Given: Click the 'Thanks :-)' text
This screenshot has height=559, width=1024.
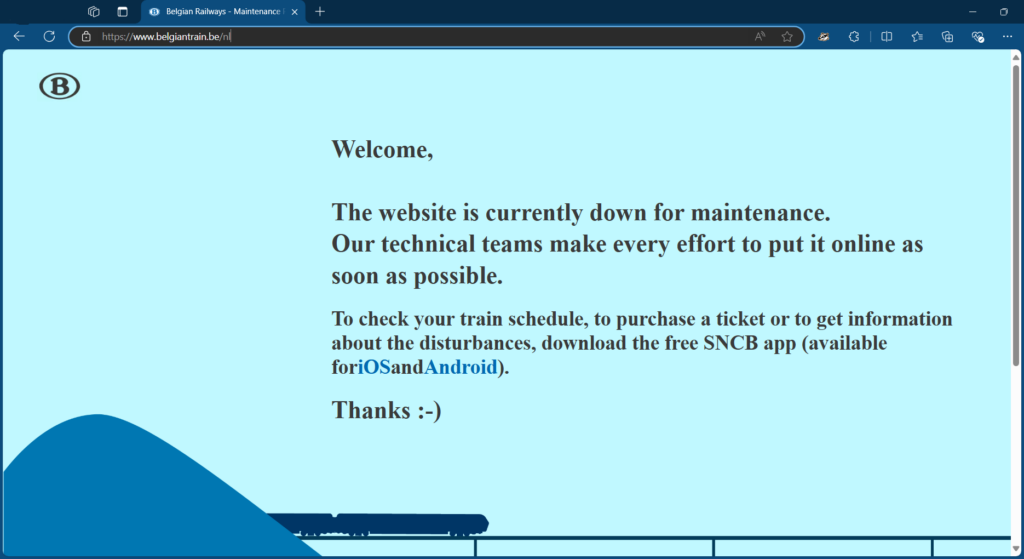Looking at the screenshot, I should tap(387, 410).
